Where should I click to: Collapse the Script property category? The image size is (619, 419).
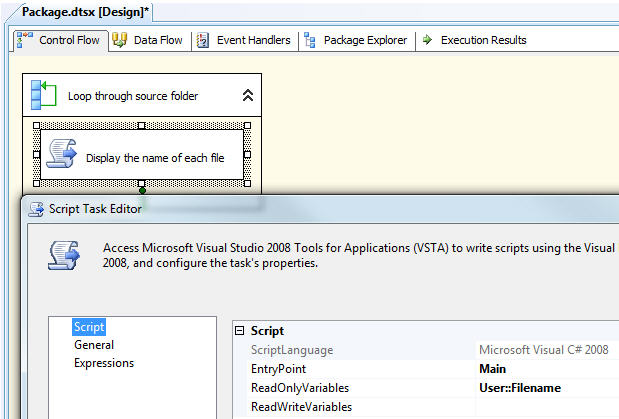pyautogui.click(x=240, y=331)
